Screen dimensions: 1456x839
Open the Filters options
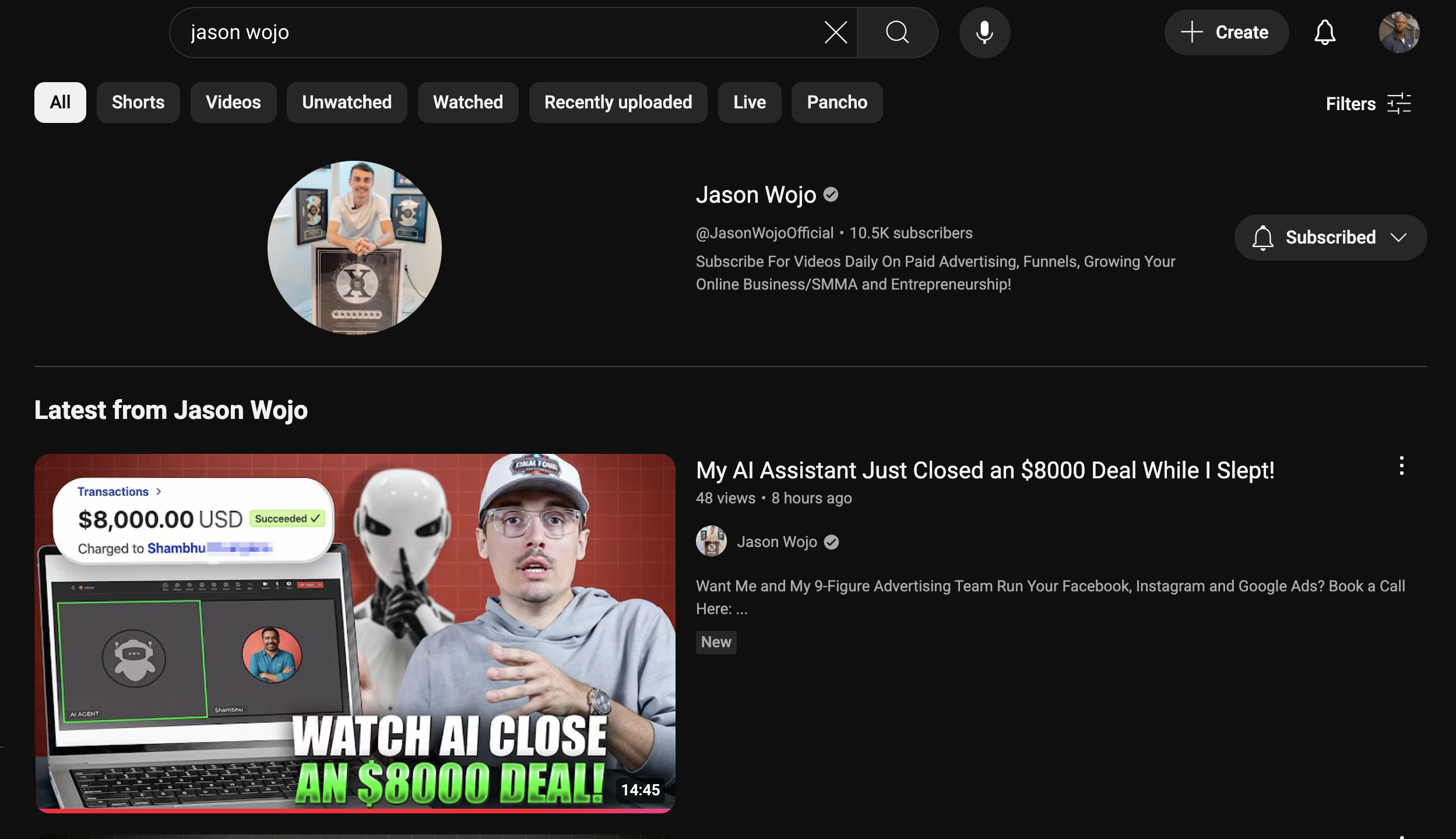pos(1368,104)
